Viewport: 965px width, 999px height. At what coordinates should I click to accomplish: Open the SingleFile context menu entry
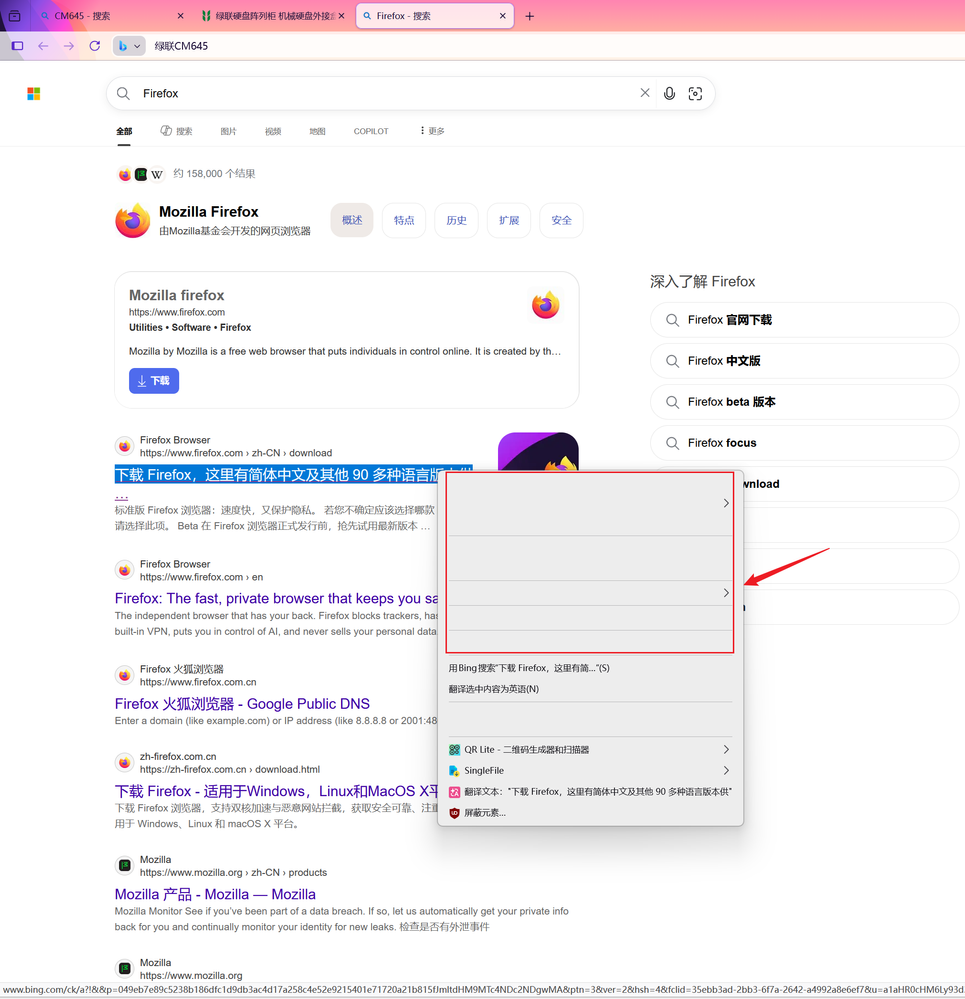pos(590,771)
